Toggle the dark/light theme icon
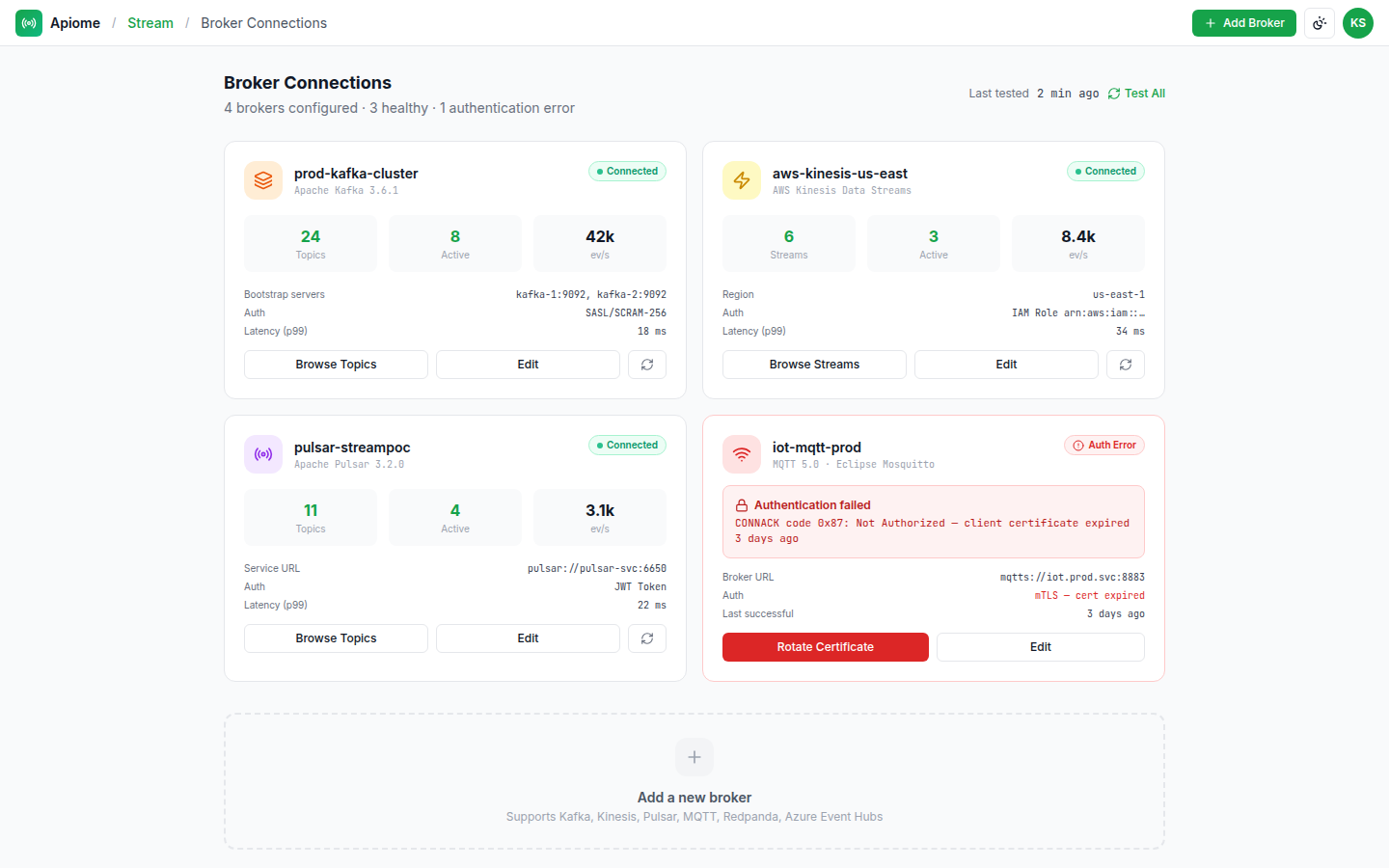This screenshot has height=868, width=1389. click(1320, 23)
